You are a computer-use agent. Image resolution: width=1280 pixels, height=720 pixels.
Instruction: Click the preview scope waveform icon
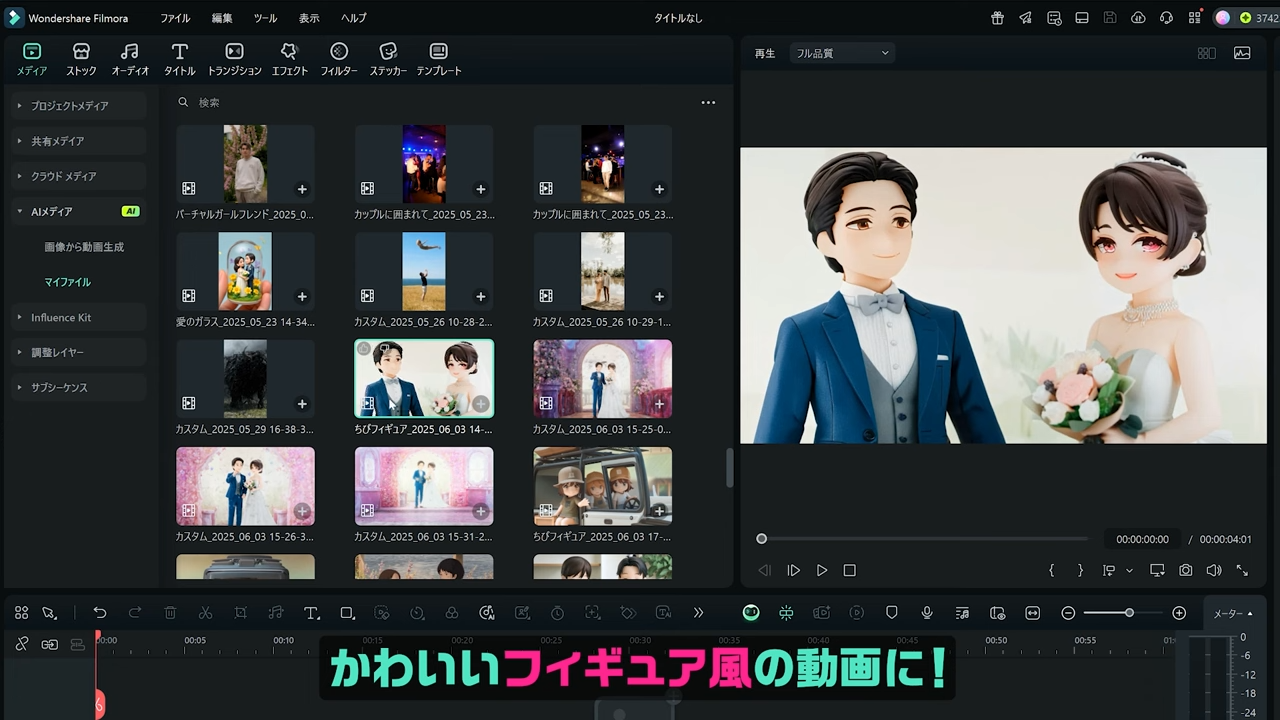tap(1242, 53)
